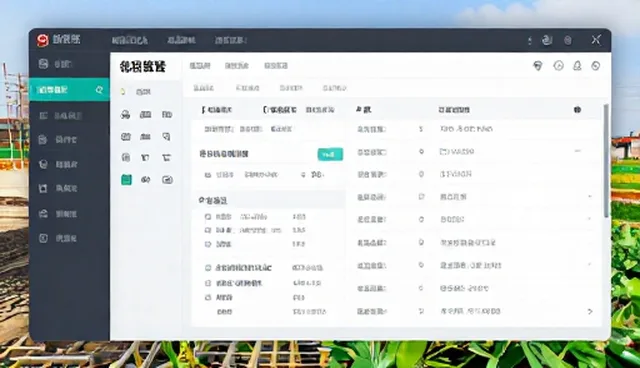Click the first icon in the third grid row
The image size is (640, 368).
pos(126,157)
